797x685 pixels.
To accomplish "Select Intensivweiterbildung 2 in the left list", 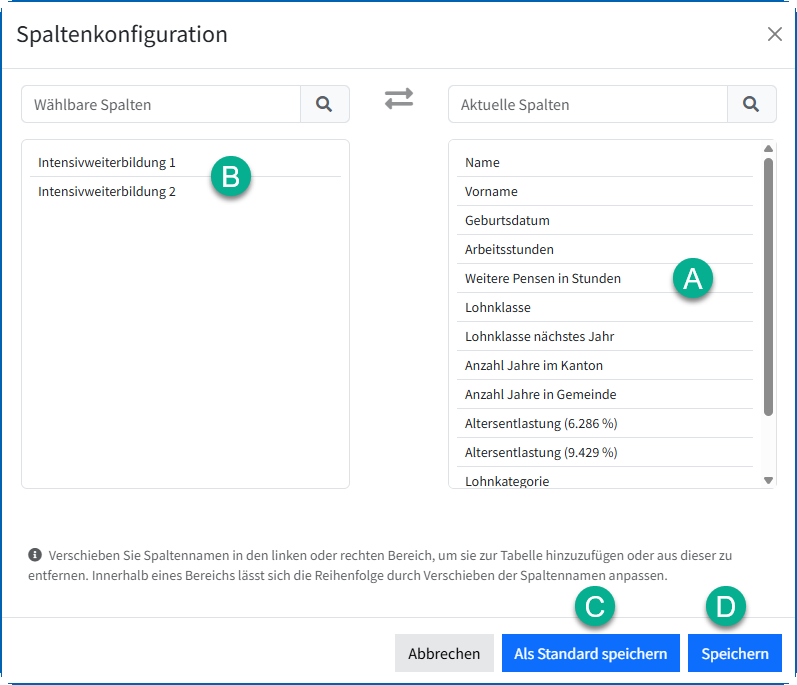I will [107, 191].
